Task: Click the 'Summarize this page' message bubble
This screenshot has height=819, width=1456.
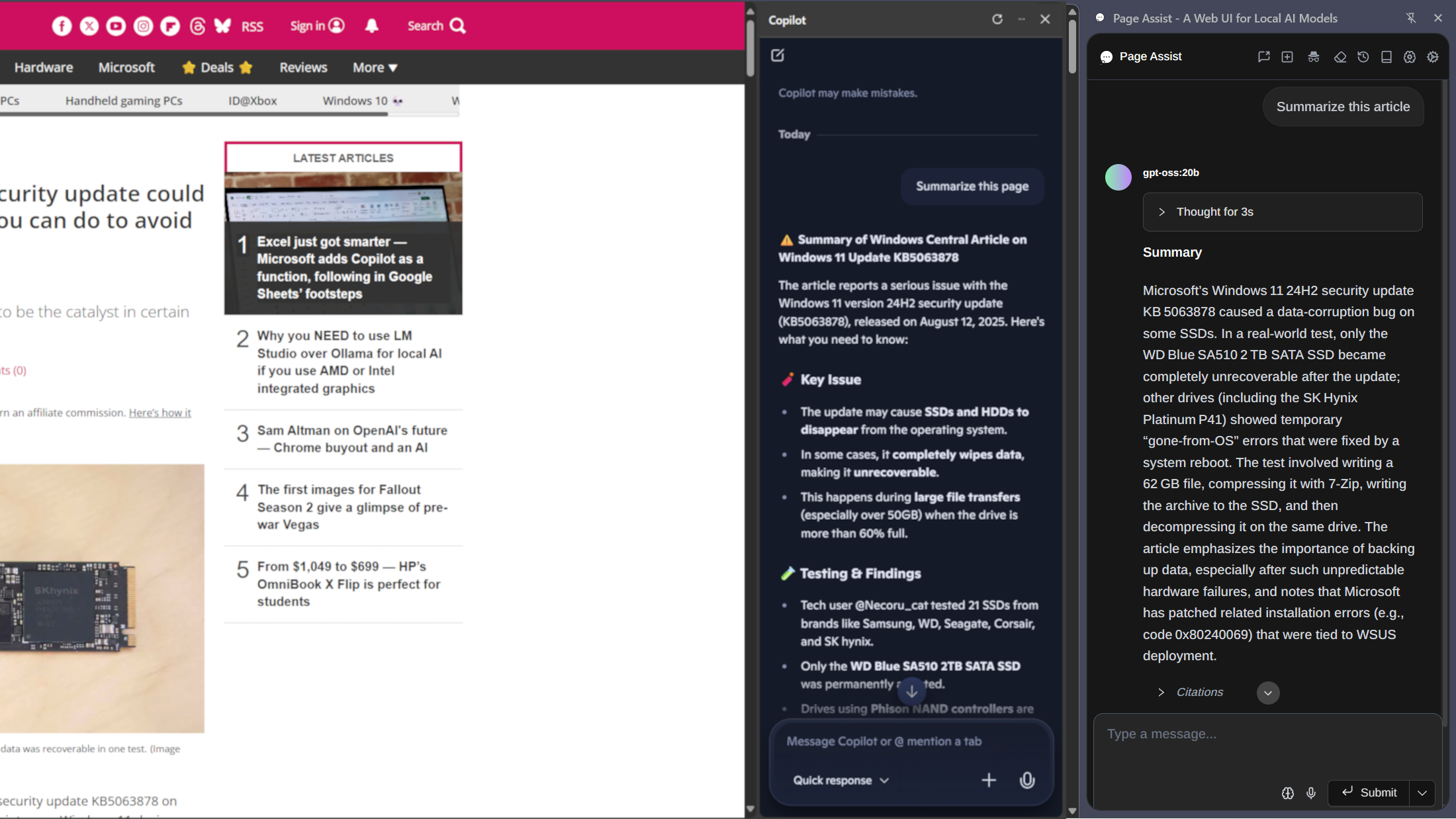Action: 972,187
